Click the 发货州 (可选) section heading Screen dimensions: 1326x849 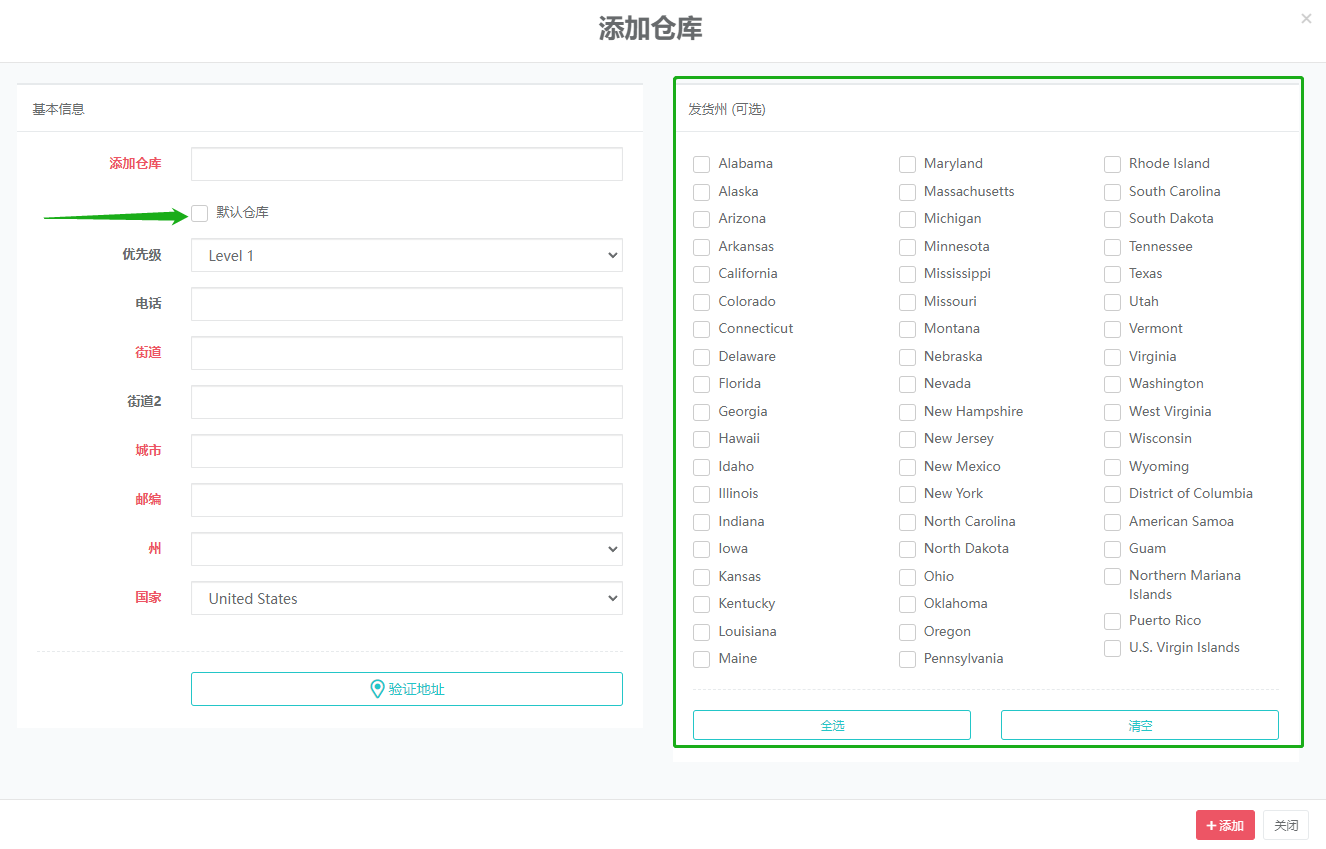[x=727, y=109]
